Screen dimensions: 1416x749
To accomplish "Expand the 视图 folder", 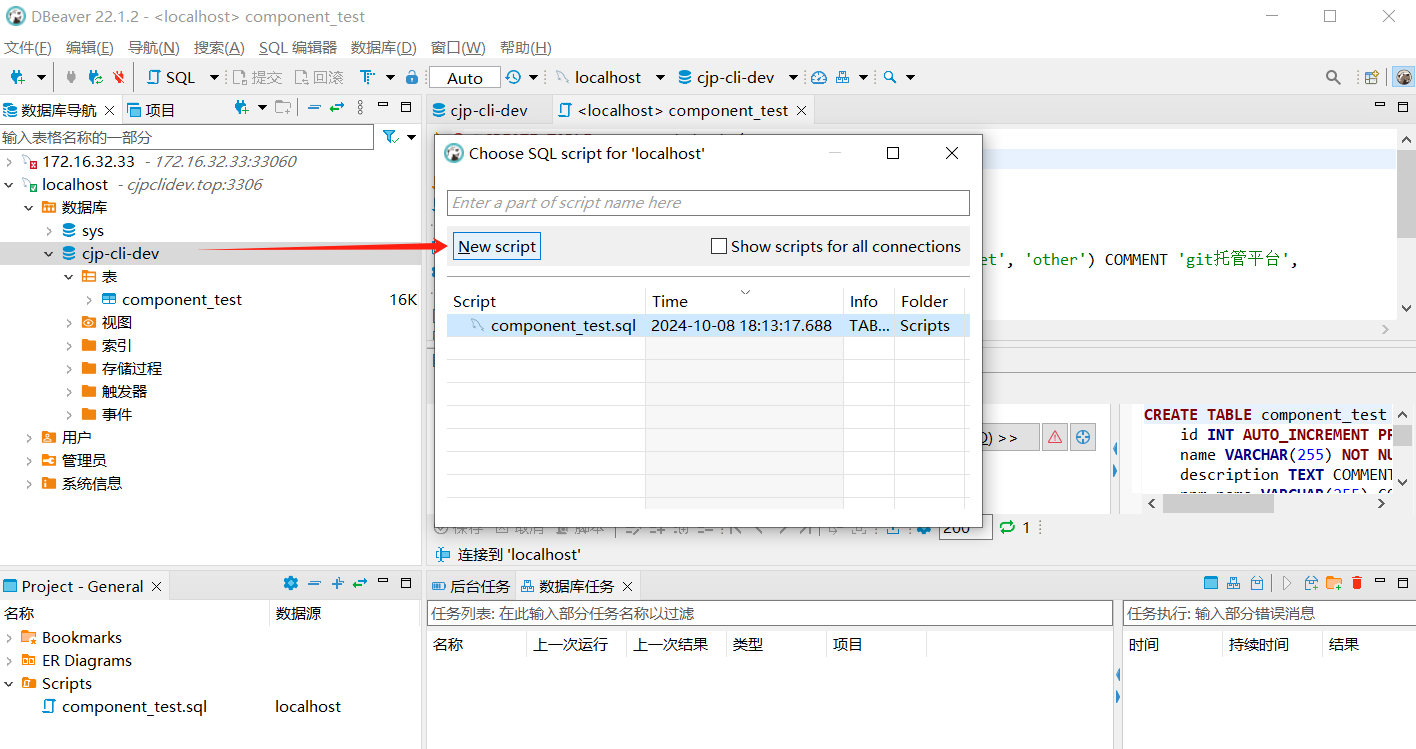I will 69,322.
